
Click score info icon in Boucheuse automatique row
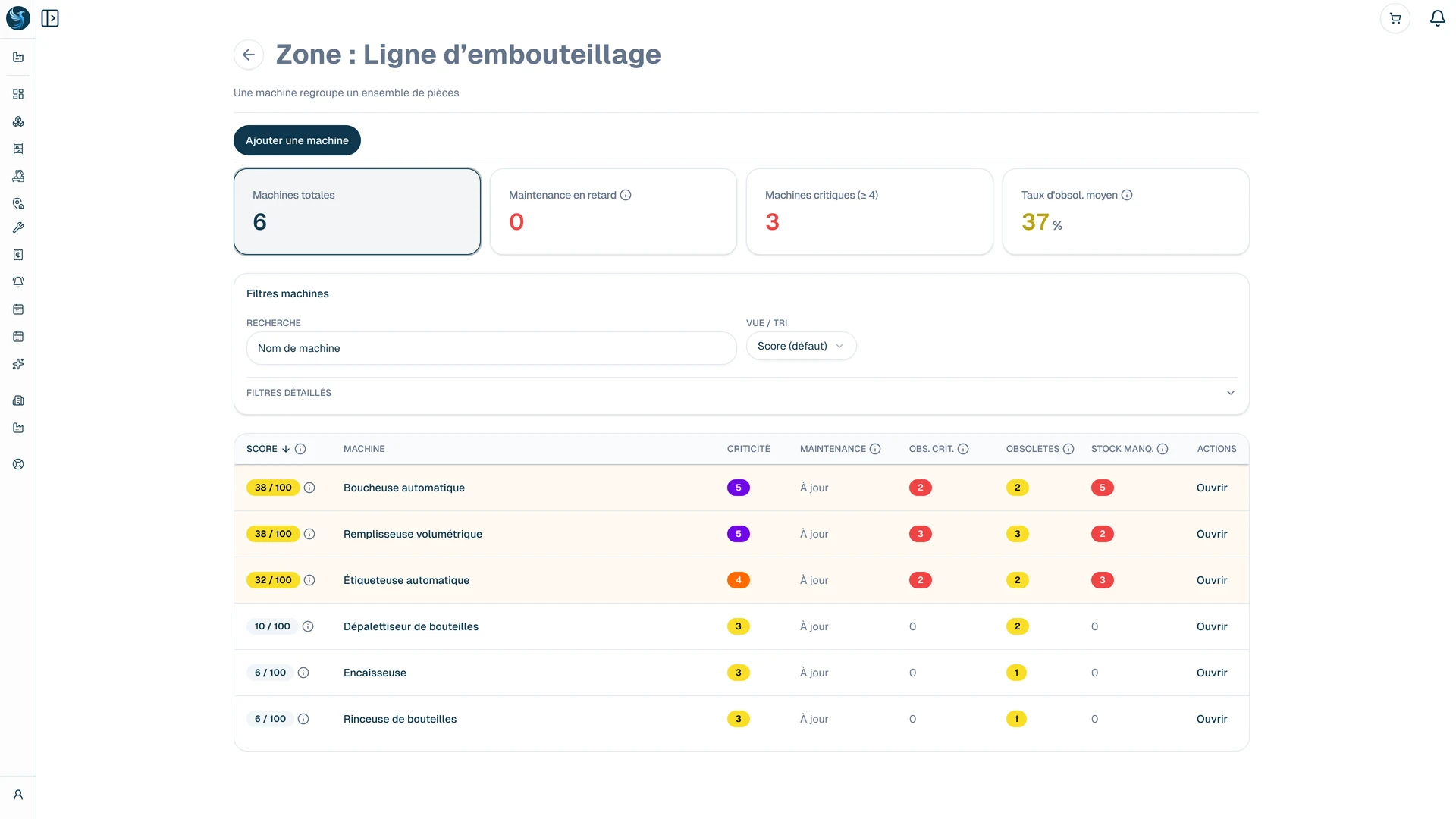click(x=309, y=488)
